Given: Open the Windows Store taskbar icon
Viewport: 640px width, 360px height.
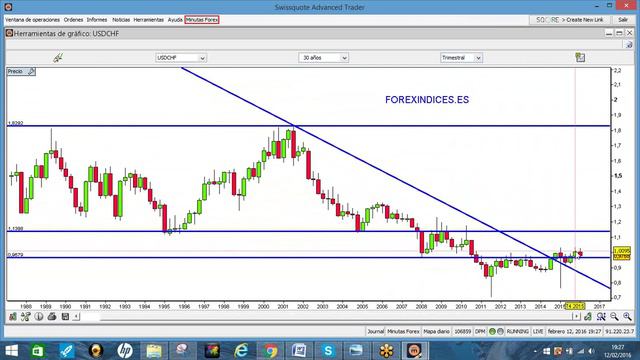Looking at the screenshot, I should click(38, 351).
